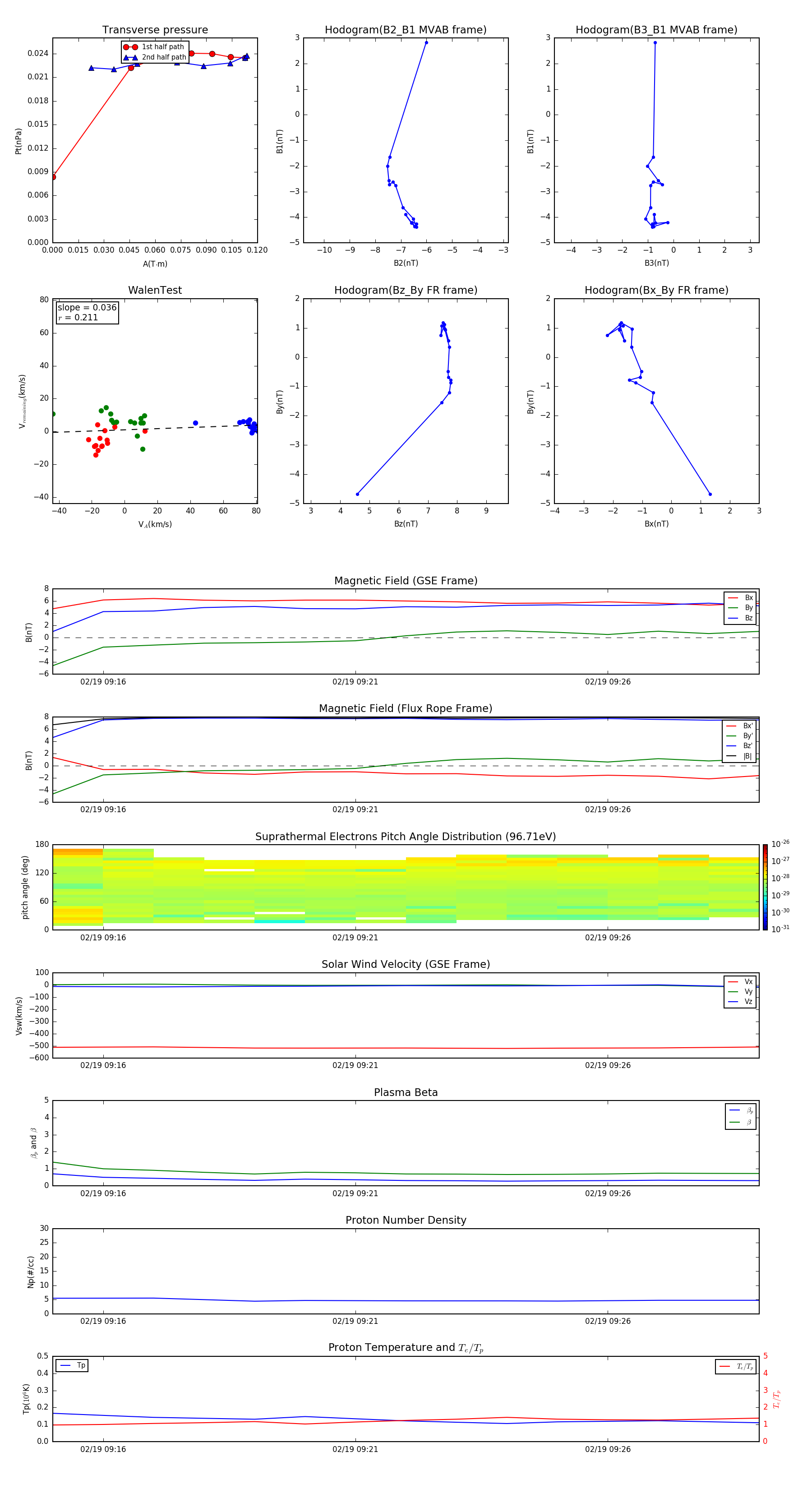Click the 'Np(#/cc)' axis label
The image size is (812, 1489).
point(31,1272)
